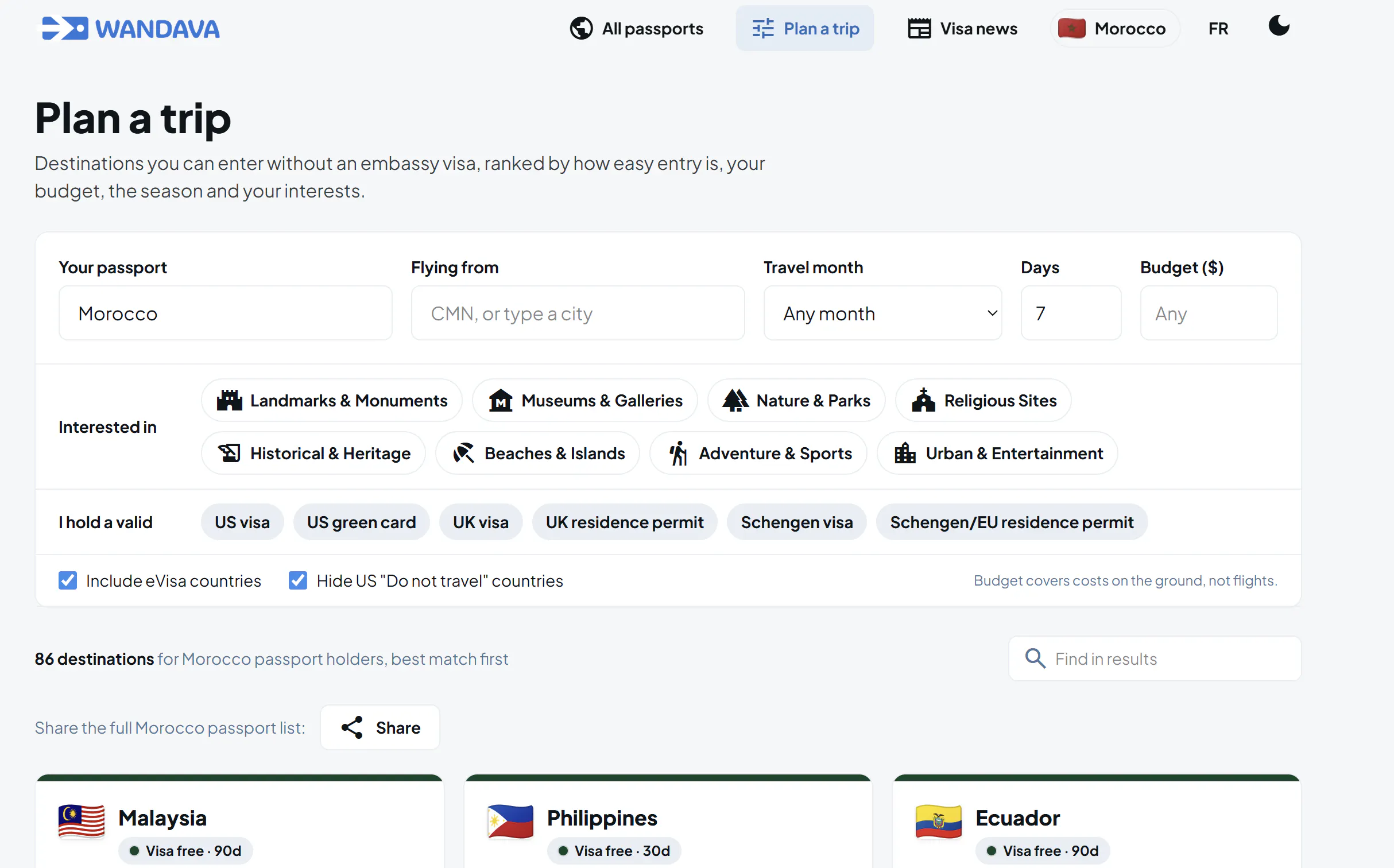Uncheck Hide US Do not travel countries
The image size is (1394, 868).
pos(298,581)
